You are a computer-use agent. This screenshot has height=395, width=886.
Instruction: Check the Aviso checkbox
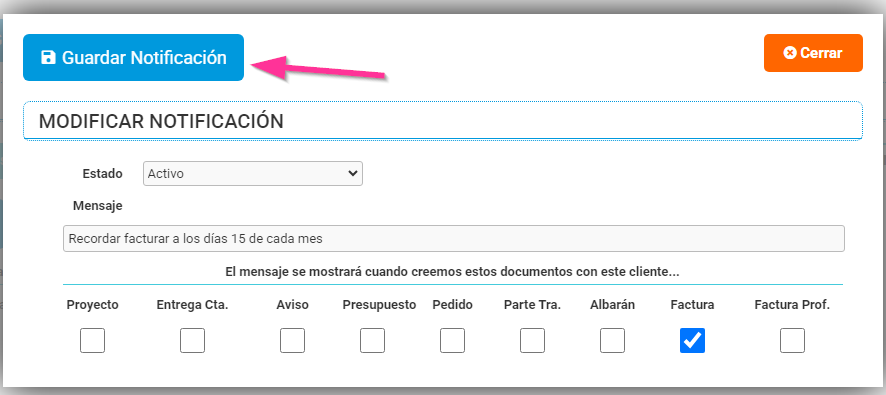pos(293,341)
